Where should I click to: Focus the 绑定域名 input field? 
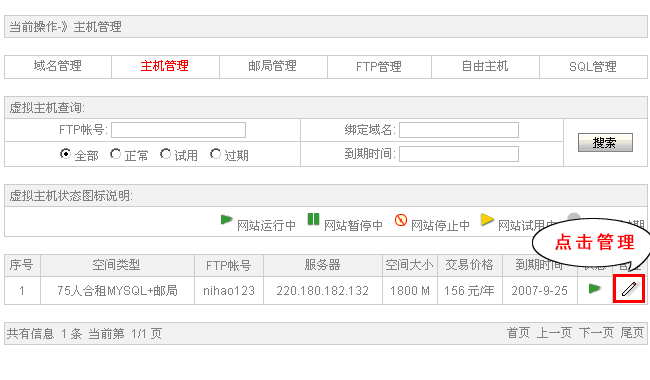click(x=459, y=130)
